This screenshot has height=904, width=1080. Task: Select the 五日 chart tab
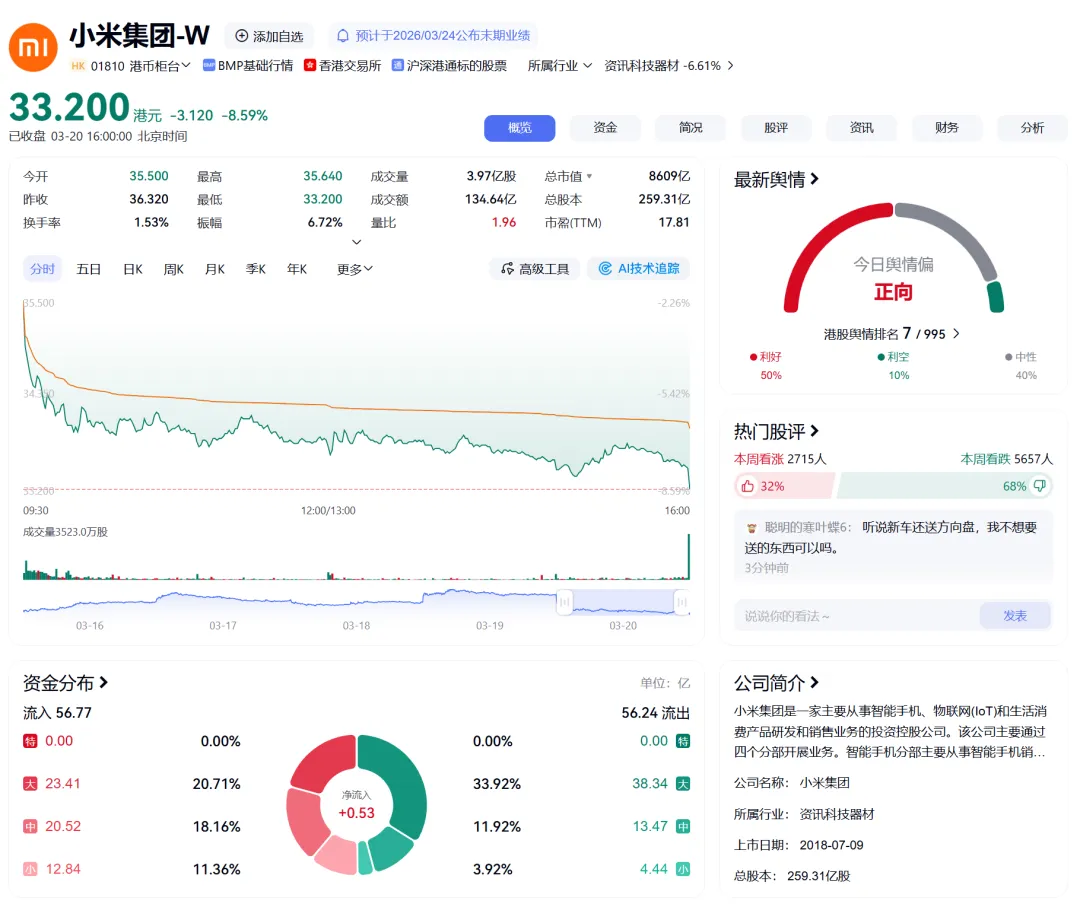point(87,269)
